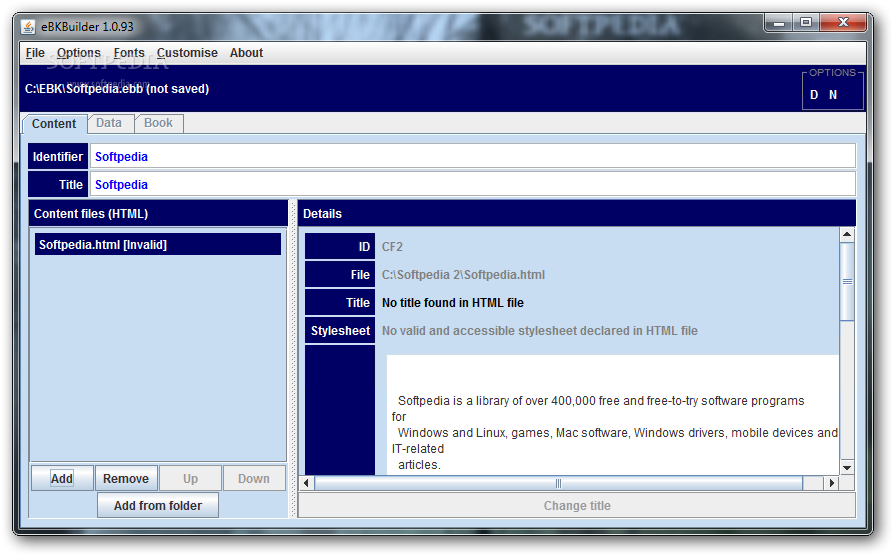Image resolution: width=894 pixels, height=556 pixels.
Task: Open the Options menu
Action: pos(79,53)
